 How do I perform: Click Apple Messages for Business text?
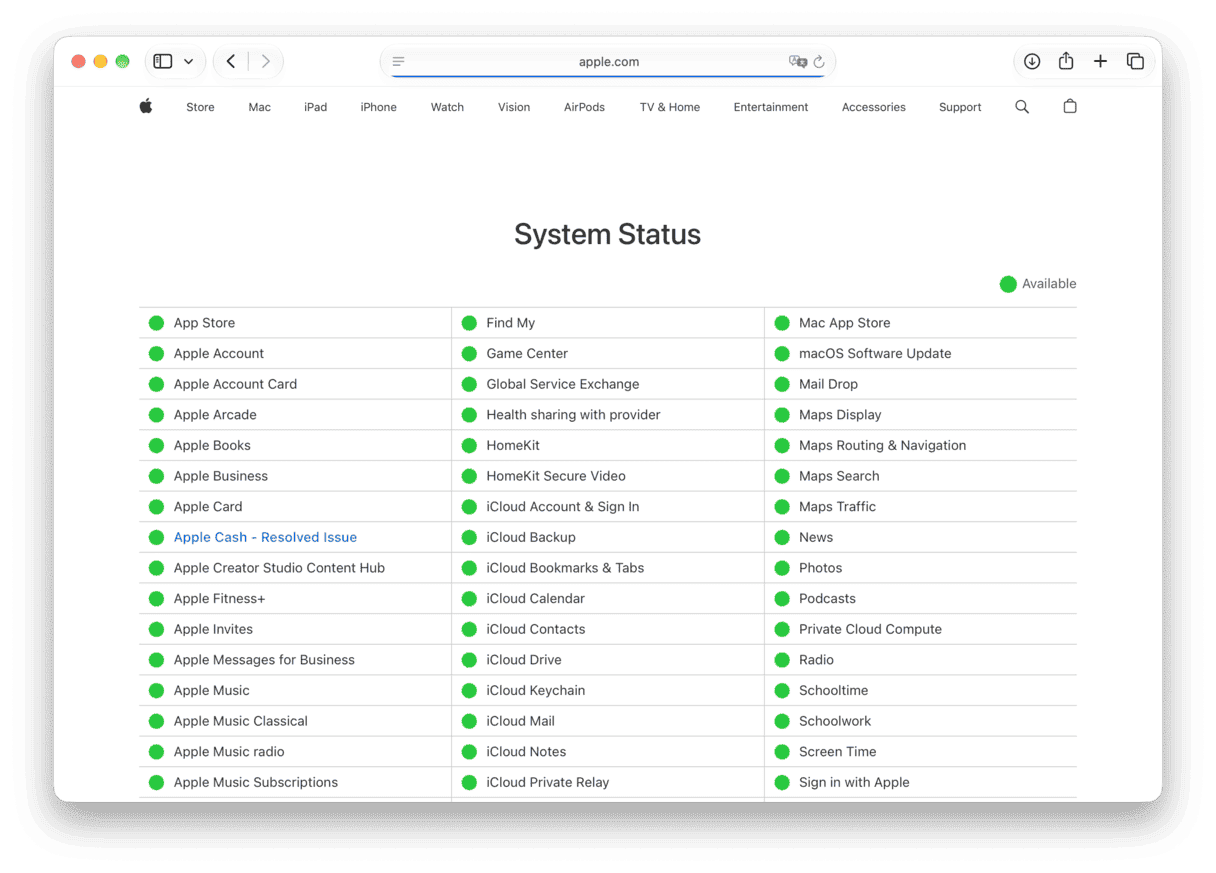264,660
